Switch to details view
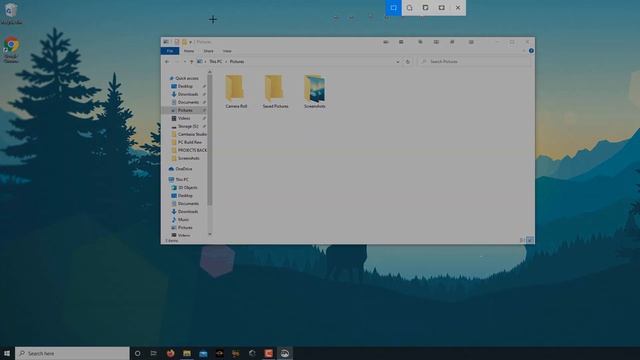Viewport: 640px width, 360px height. pyautogui.click(x=522, y=240)
